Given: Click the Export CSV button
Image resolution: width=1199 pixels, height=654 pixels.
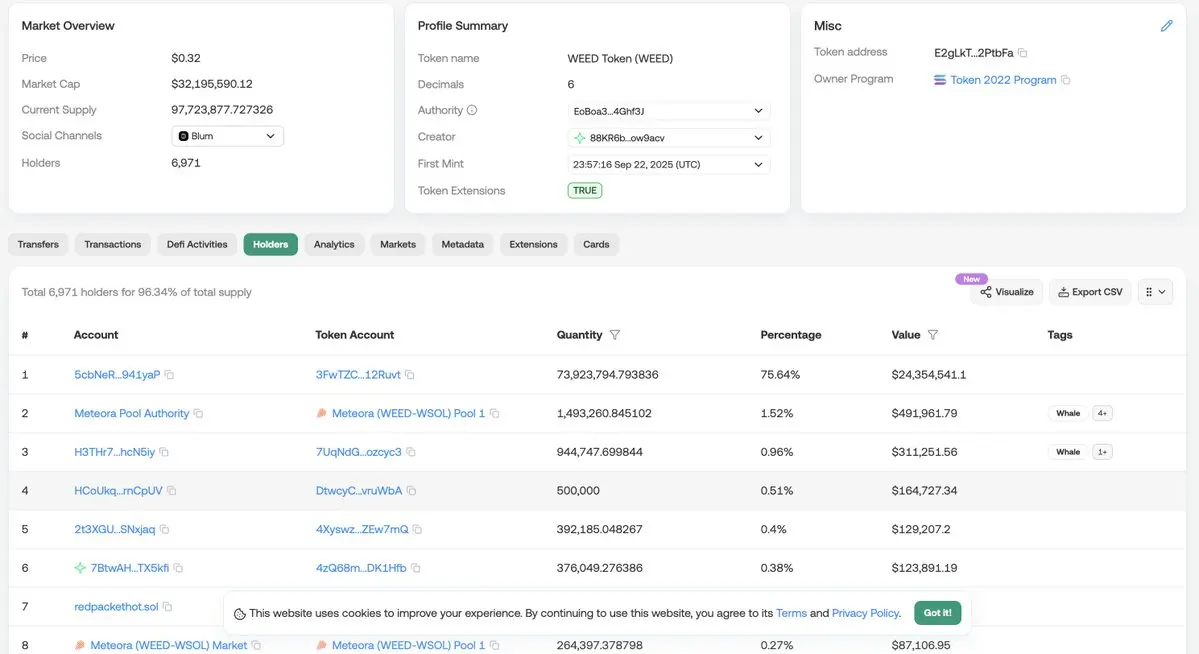Looking at the screenshot, I should click(x=1090, y=292).
